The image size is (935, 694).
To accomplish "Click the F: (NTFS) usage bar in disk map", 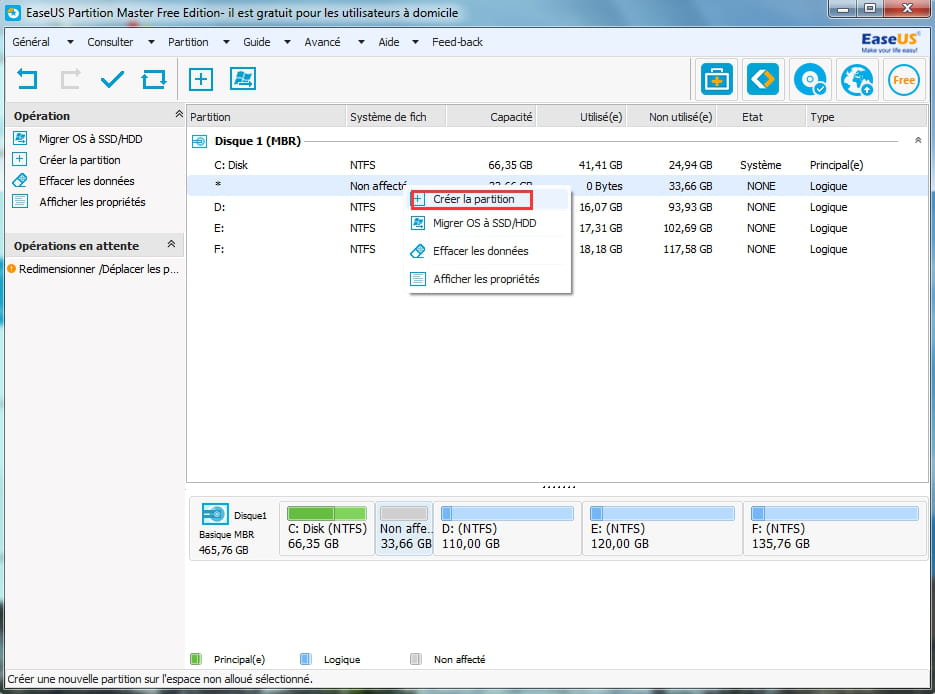I will (834, 513).
